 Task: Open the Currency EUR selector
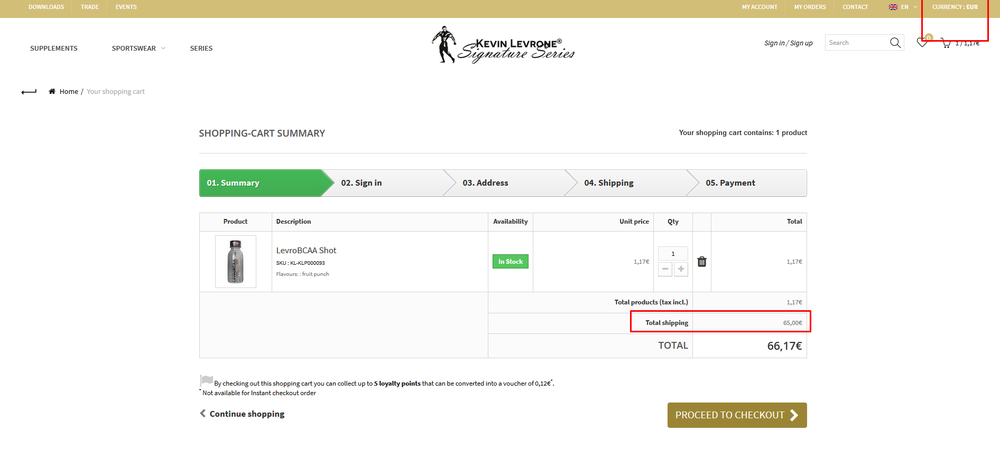pos(955,7)
